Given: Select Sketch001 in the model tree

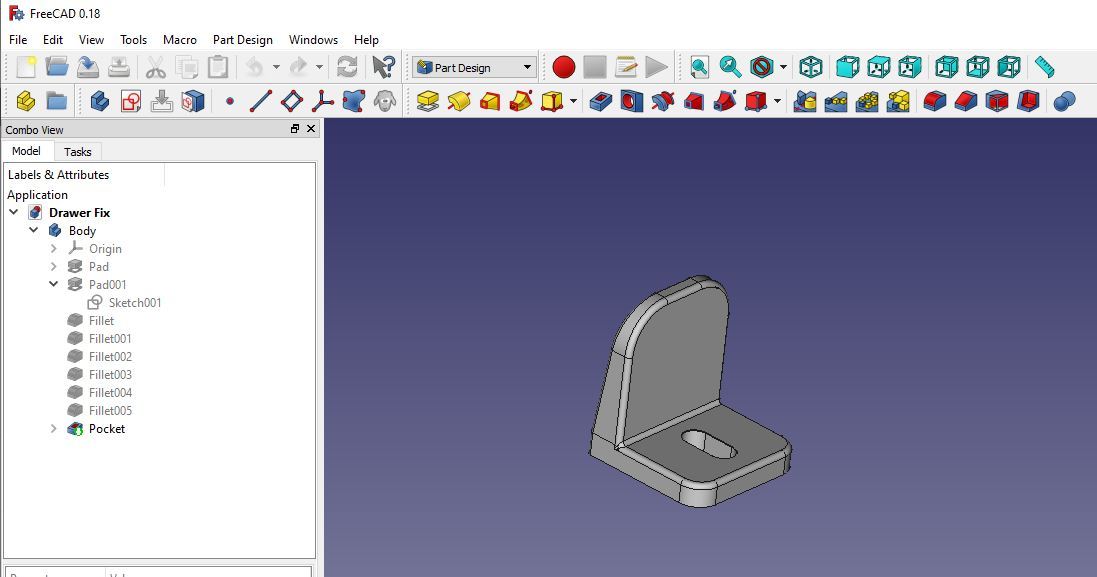Looking at the screenshot, I should pos(133,302).
